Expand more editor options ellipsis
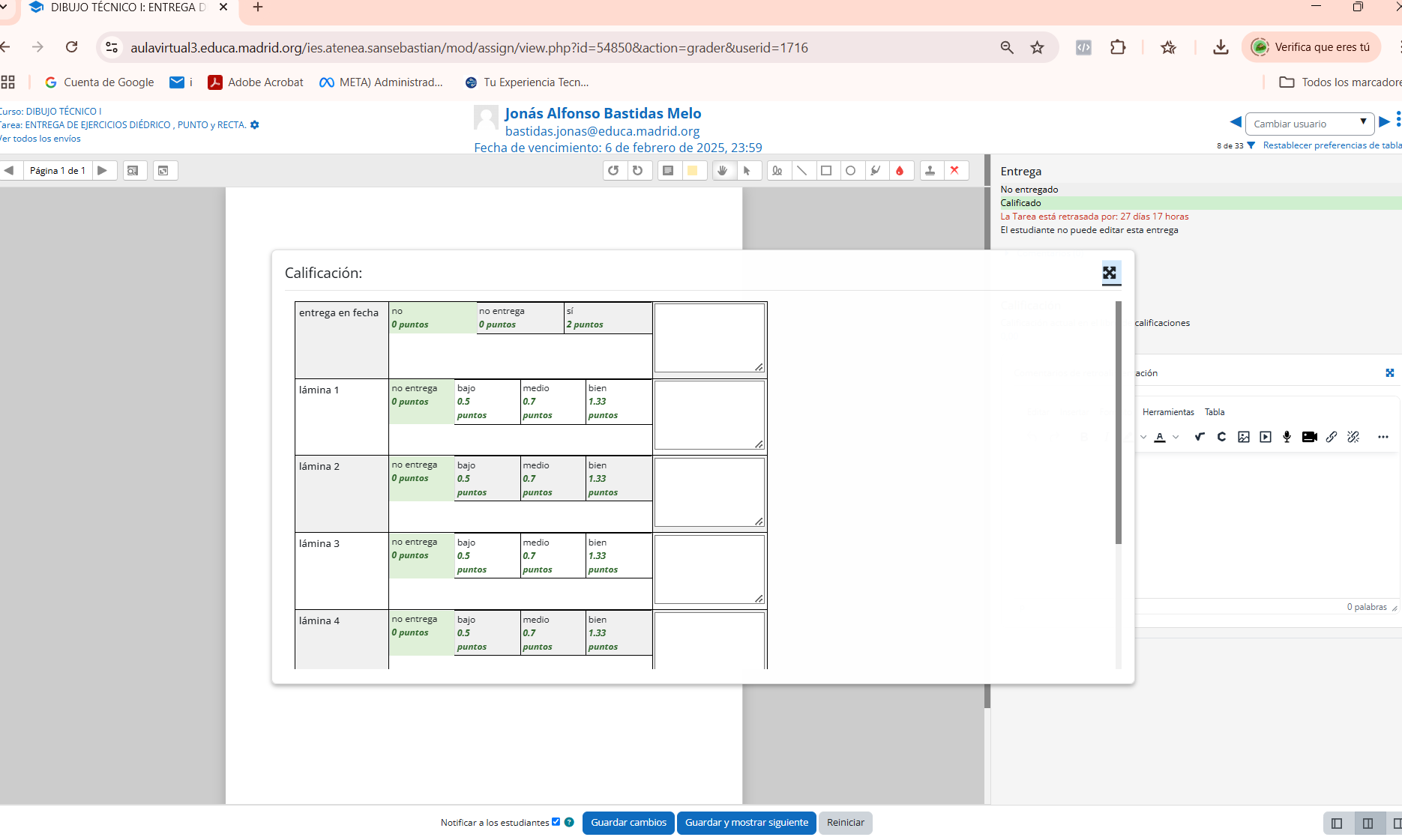 [1383, 437]
